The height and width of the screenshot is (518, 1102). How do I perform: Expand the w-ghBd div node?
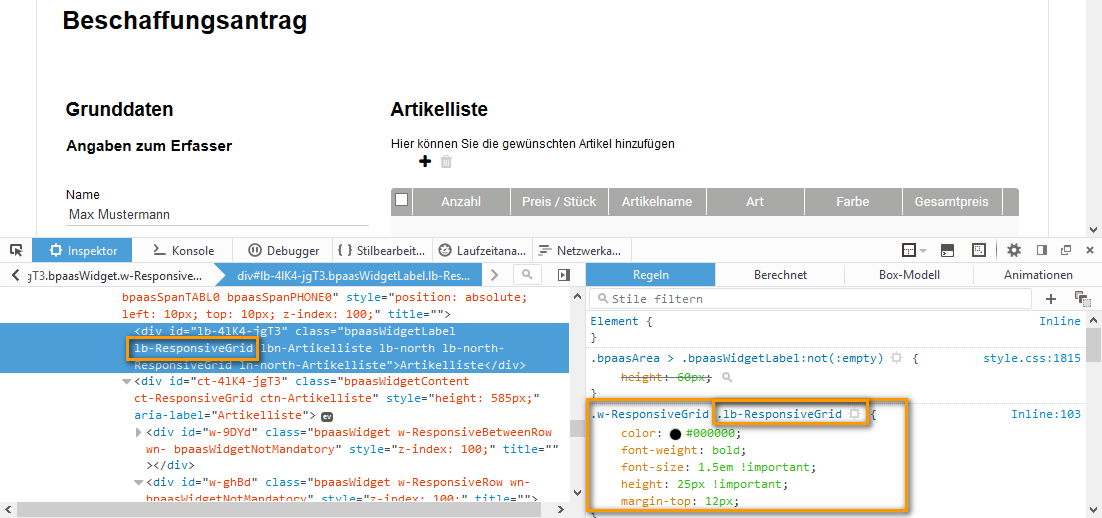pos(139,483)
